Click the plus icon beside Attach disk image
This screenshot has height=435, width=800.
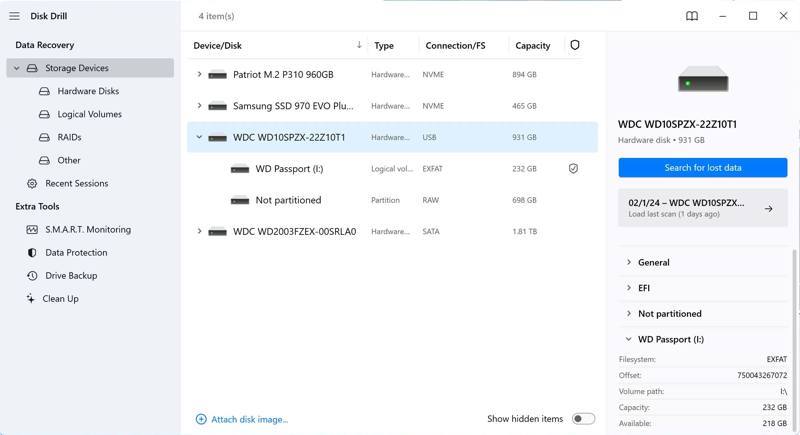(201, 419)
